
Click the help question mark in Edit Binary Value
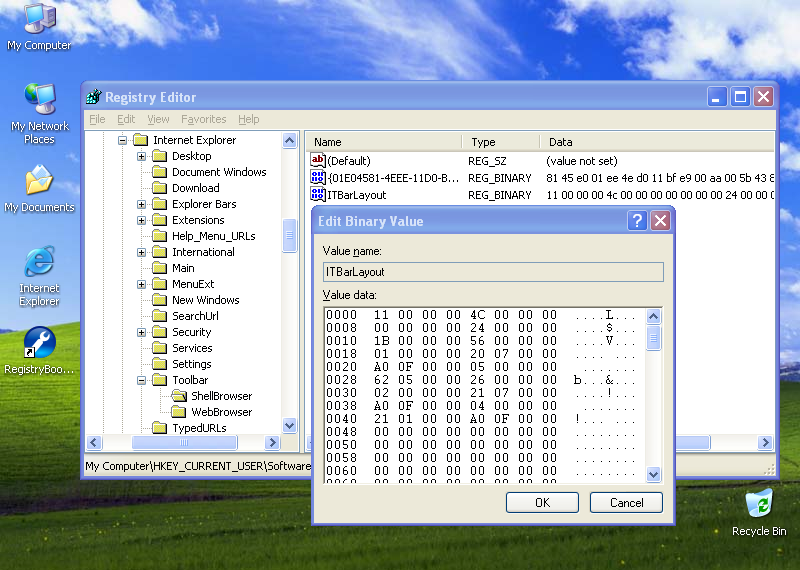click(637, 220)
